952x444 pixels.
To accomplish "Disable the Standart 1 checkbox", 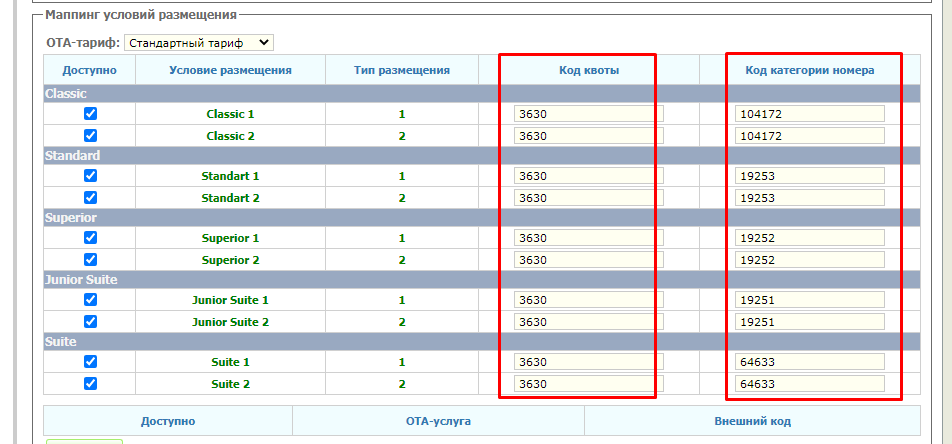I will [x=90, y=176].
